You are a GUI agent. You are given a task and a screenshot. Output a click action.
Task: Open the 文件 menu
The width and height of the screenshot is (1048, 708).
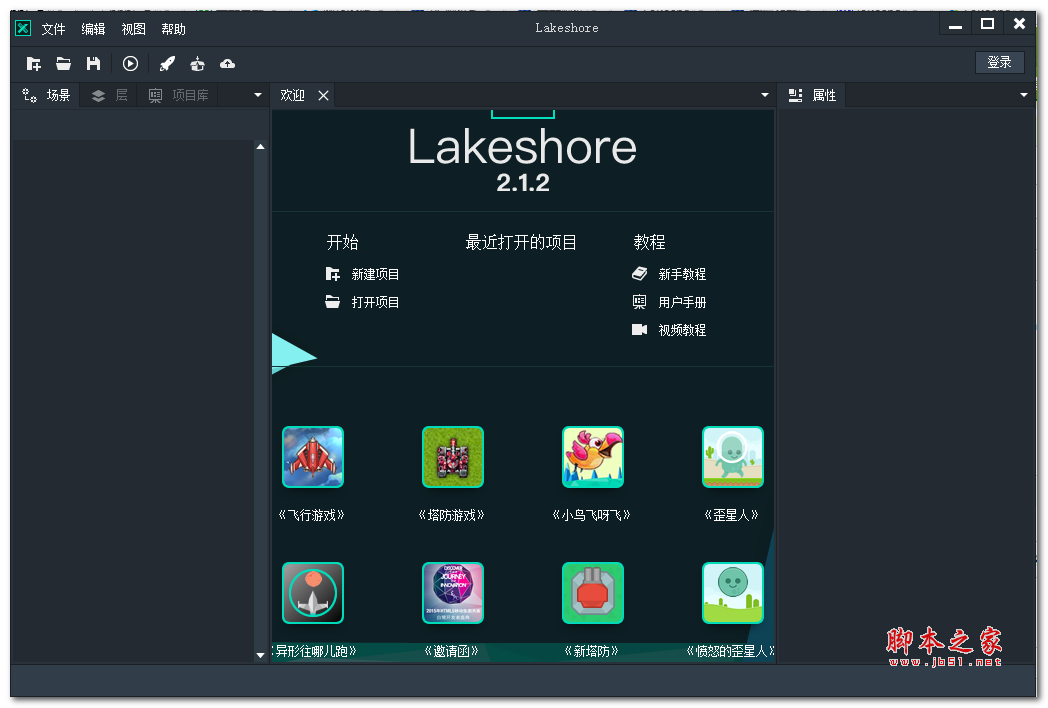point(53,29)
